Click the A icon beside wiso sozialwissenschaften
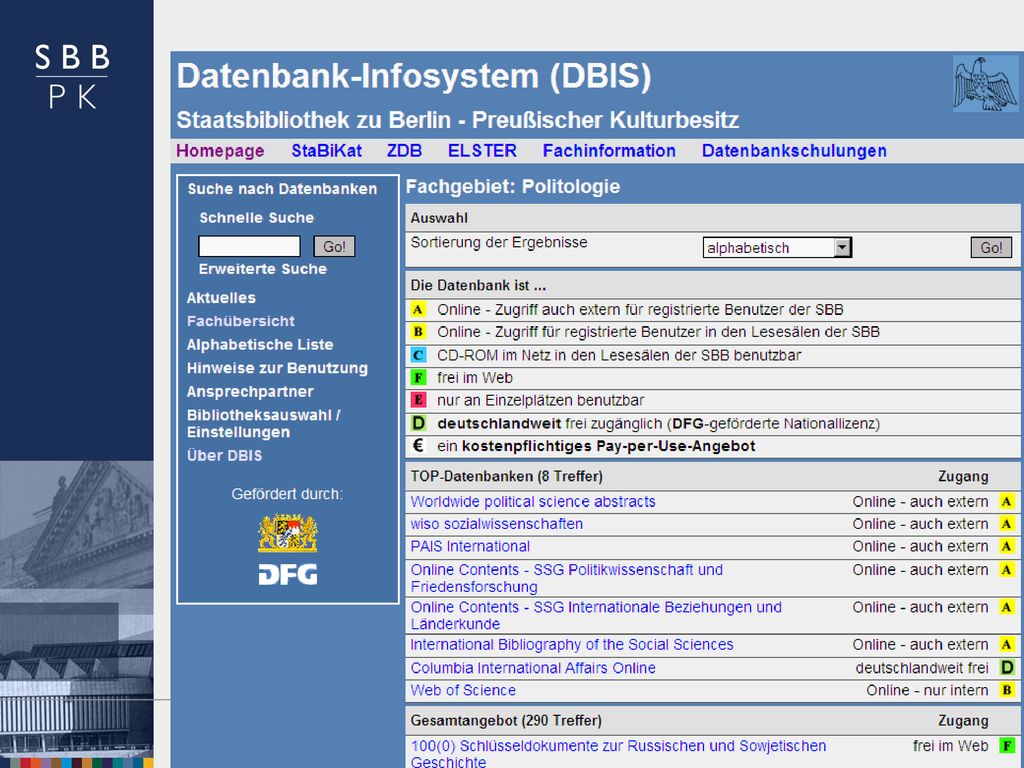 pos(1007,524)
